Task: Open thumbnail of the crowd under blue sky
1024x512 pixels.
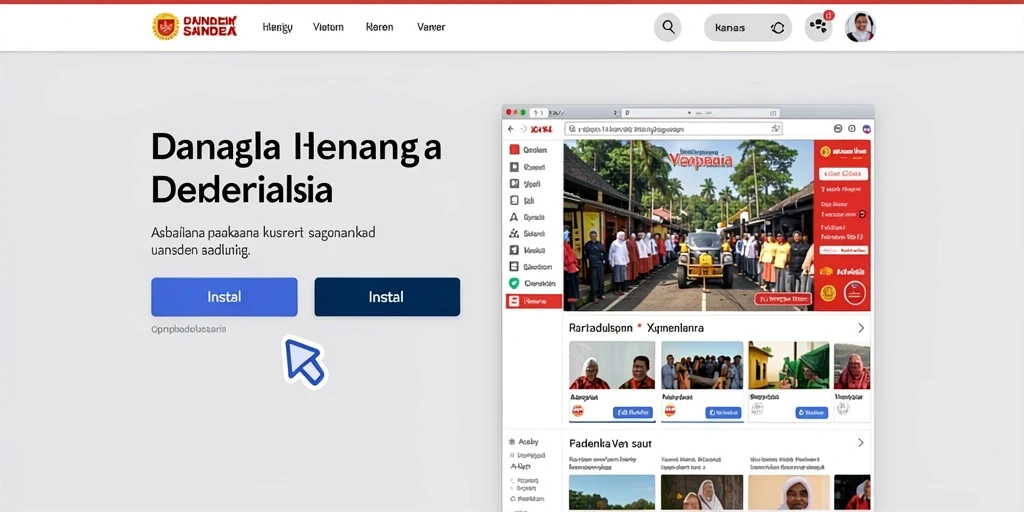Action: coord(702,365)
